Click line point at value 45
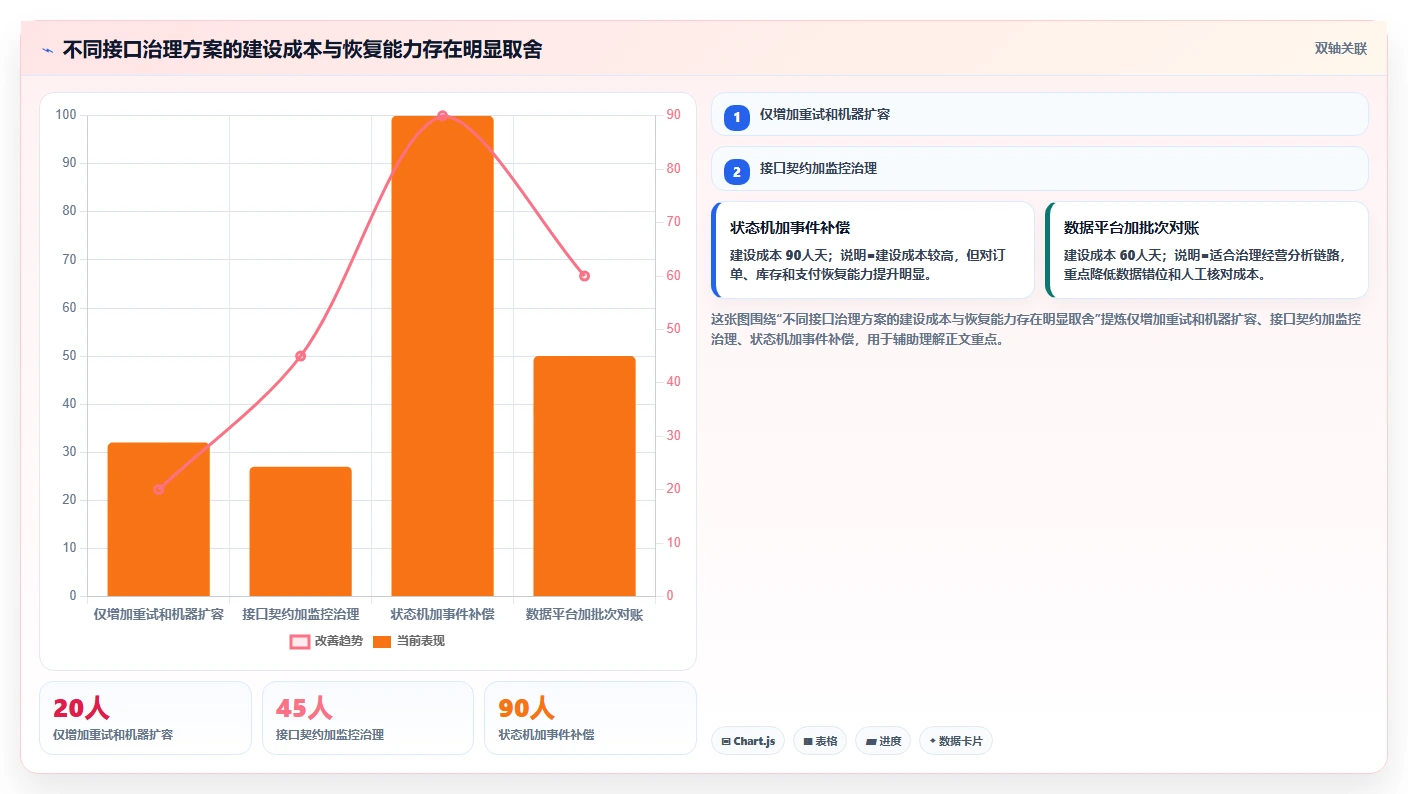The image size is (1408, 794). pos(300,356)
